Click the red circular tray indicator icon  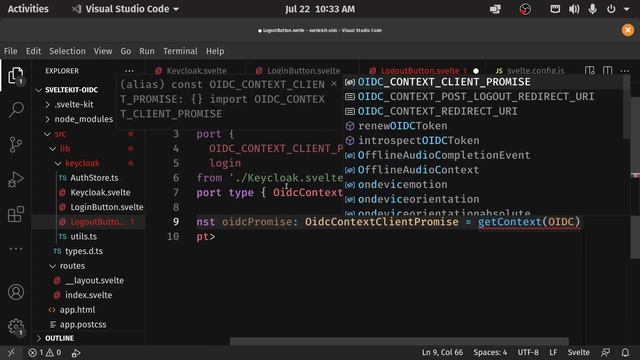click(x=525, y=9)
